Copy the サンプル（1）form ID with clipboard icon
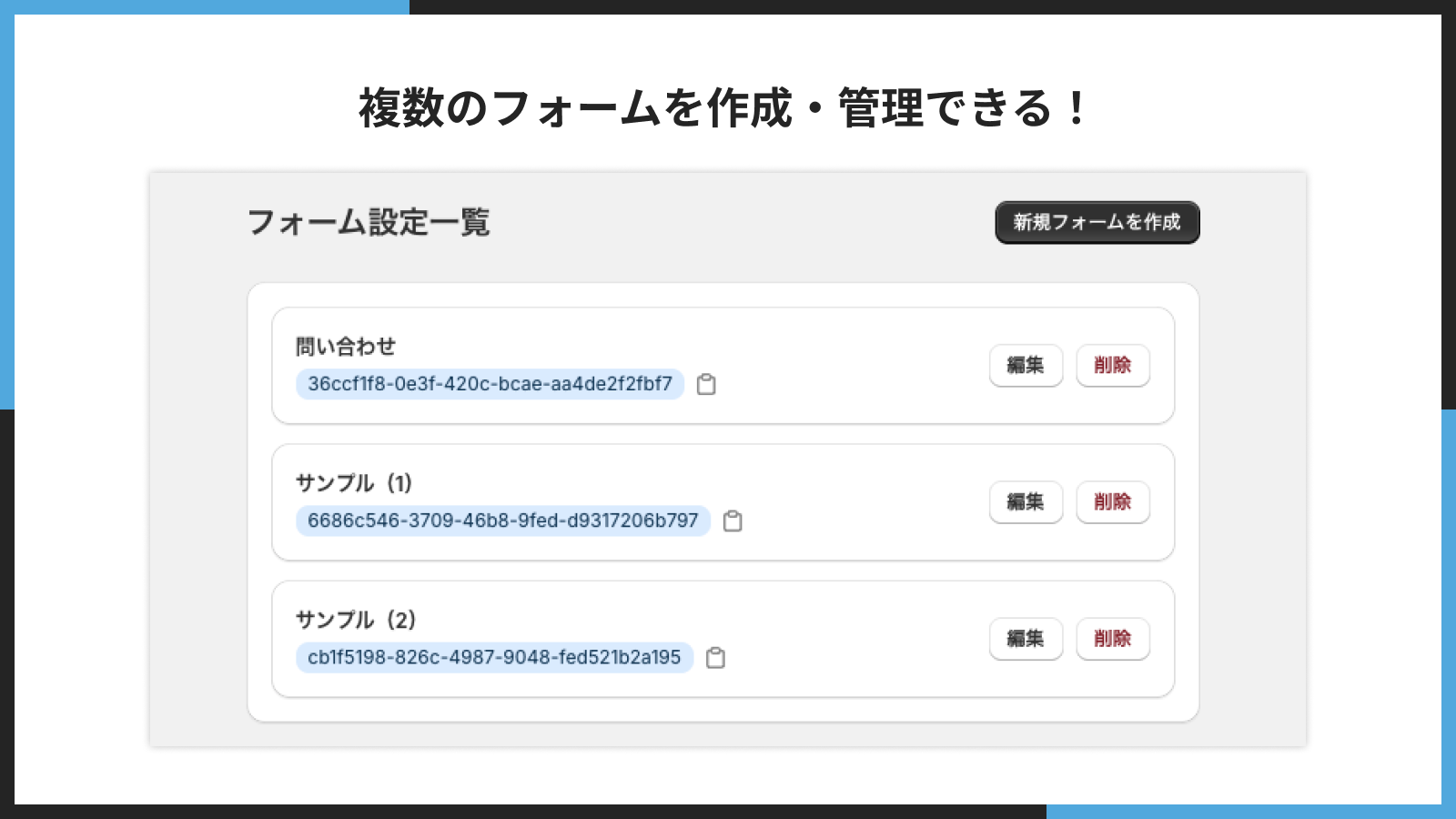The height and width of the screenshot is (819, 1456). coord(733,521)
